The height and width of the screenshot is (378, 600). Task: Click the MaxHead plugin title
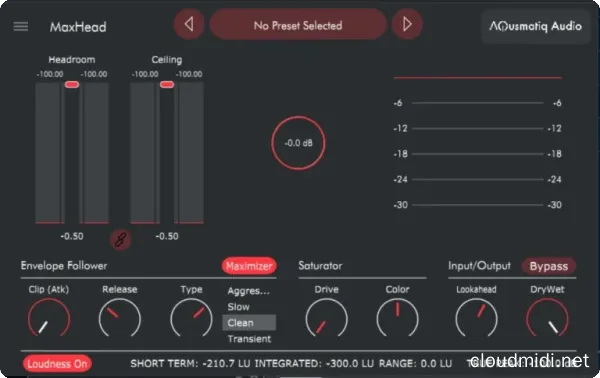[78, 27]
